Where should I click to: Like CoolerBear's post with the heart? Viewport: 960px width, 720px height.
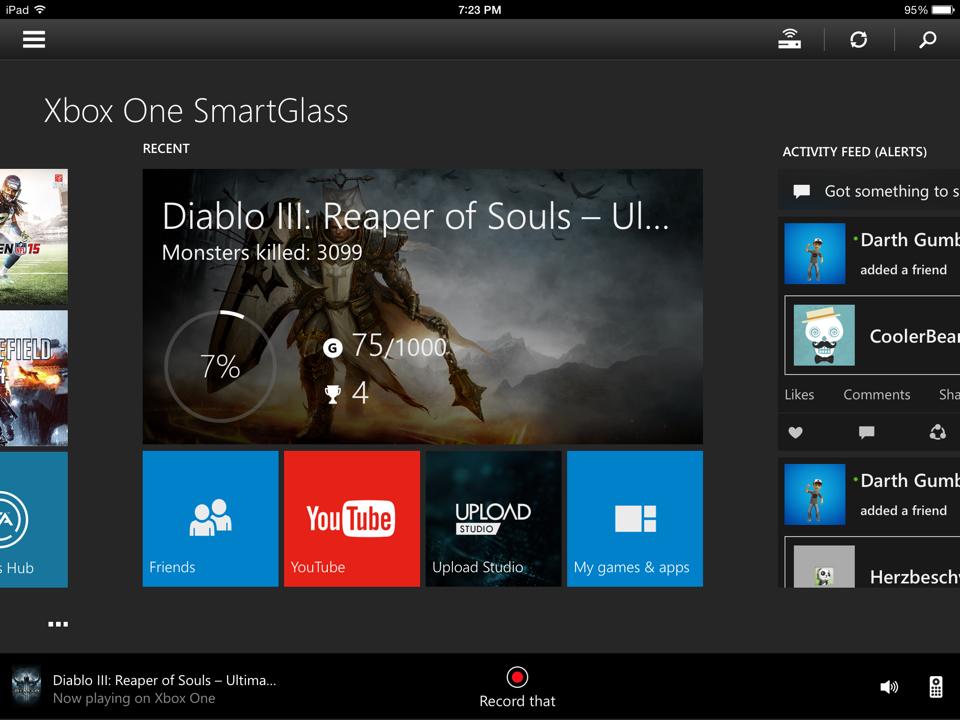point(796,432)
